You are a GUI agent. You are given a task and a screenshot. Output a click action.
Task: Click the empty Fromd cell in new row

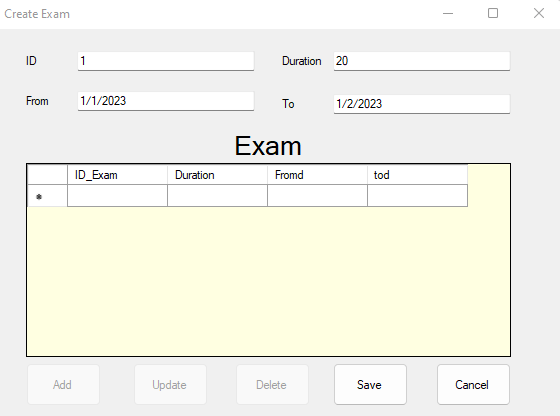tap(318, 196)
